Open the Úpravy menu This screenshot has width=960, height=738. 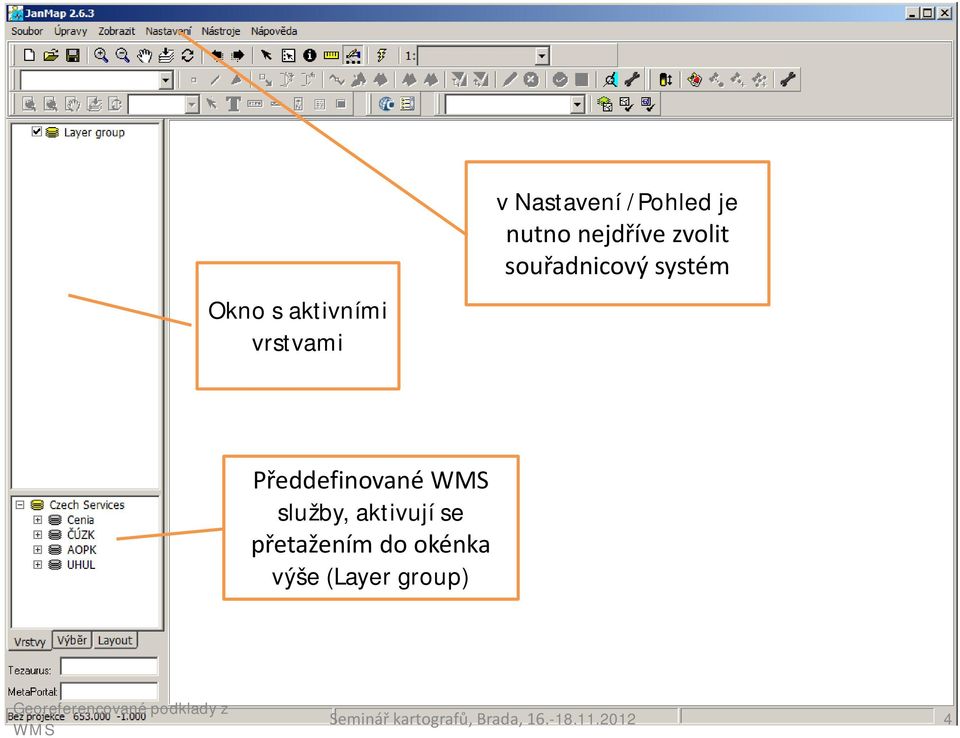click(70, 31)
